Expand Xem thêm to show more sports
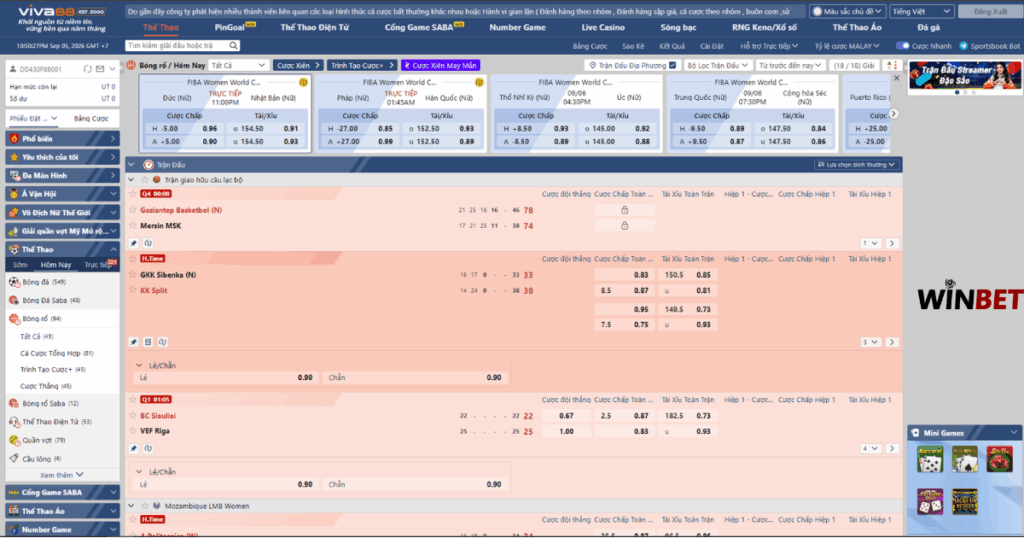Screen dimensions: 1024x538 61,475
